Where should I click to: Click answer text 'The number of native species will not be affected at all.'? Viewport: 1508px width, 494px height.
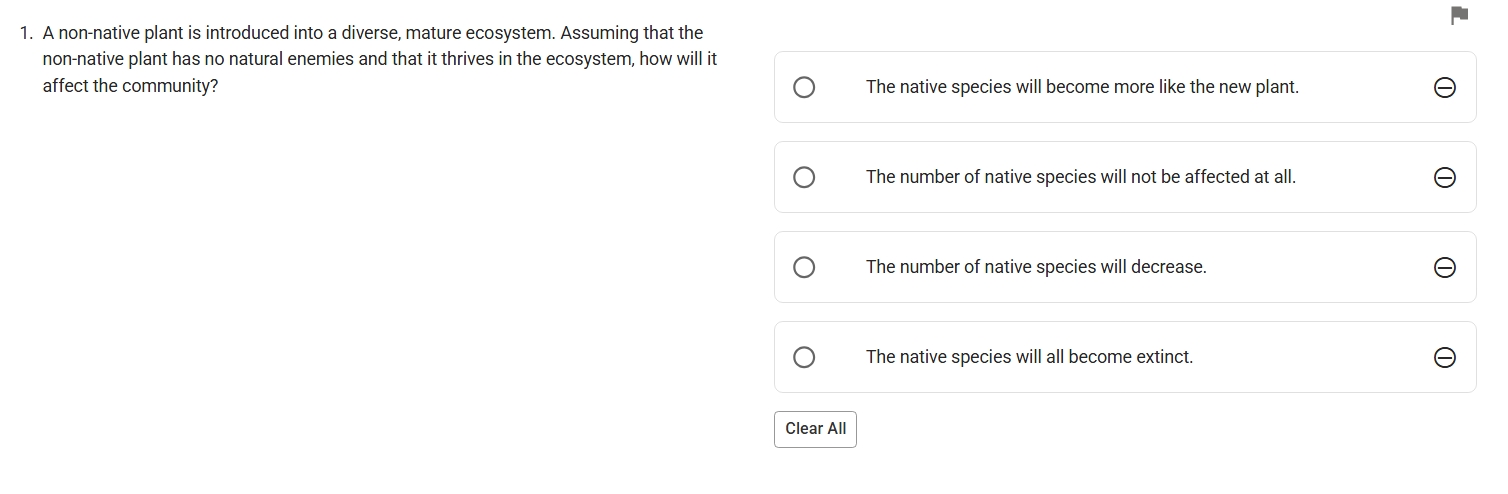pyautogui.click(x=1080, y=177)
